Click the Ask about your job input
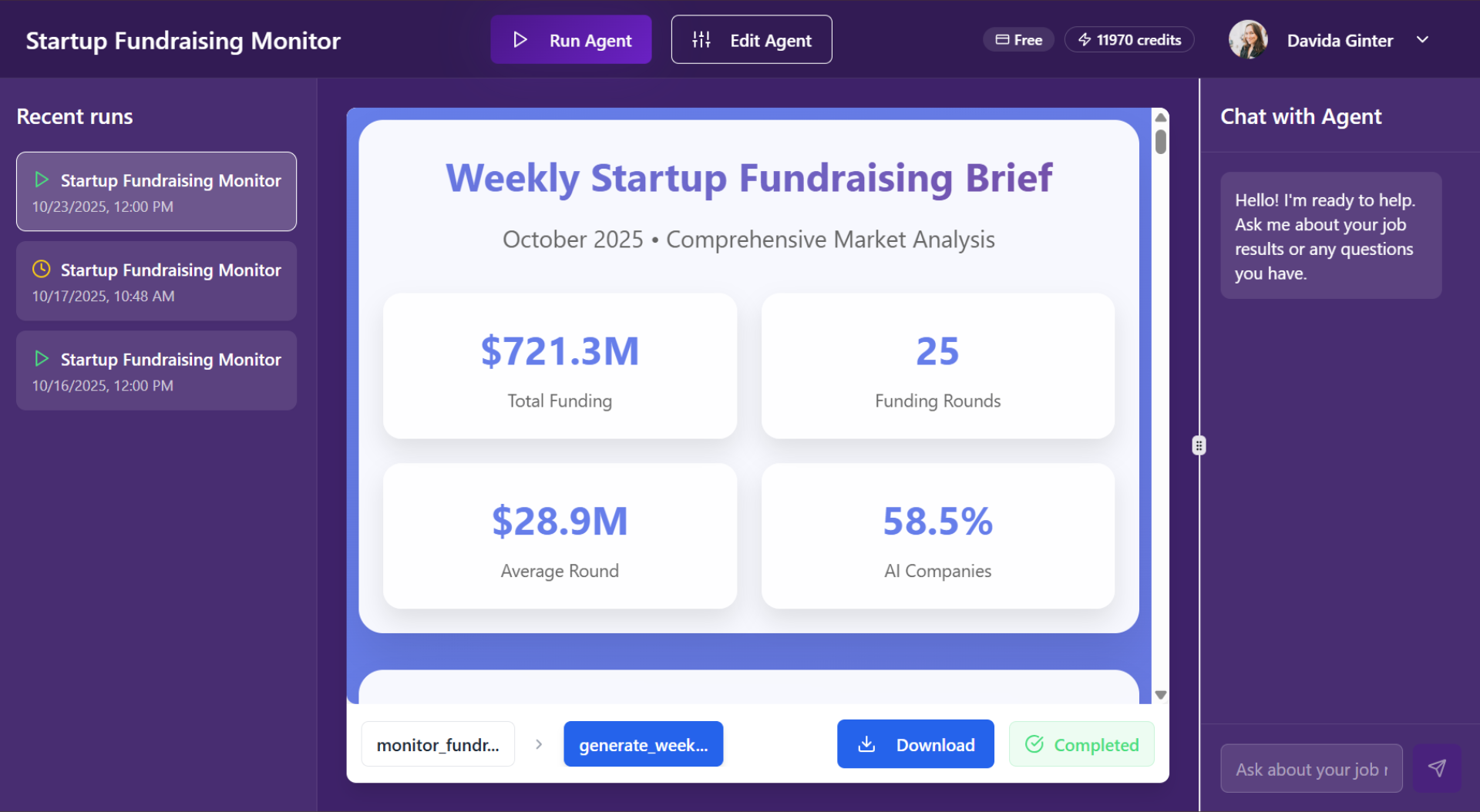This screenshot has height=812, width=1480. (x=1310, y=769)
